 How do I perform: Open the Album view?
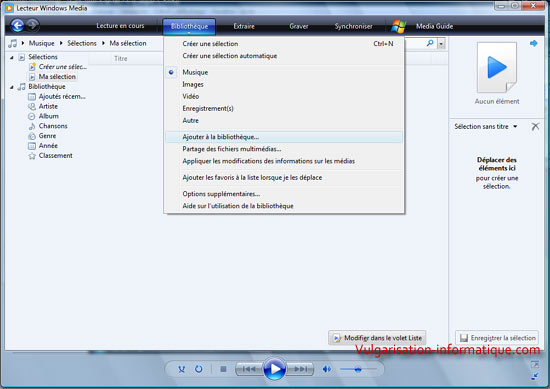point(48,116)
